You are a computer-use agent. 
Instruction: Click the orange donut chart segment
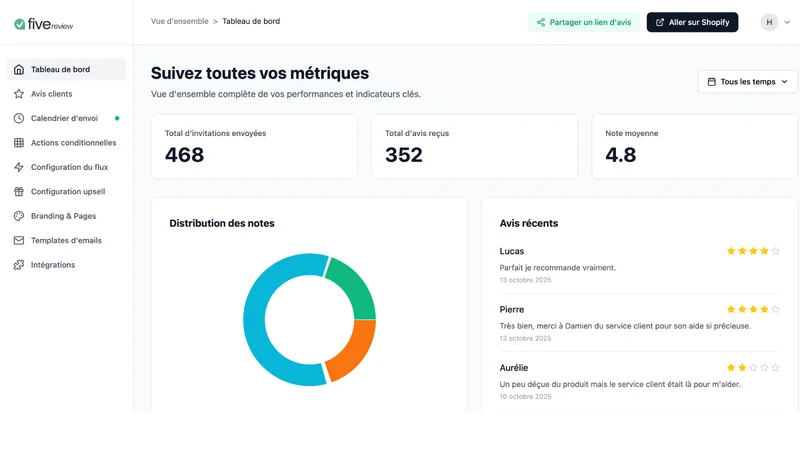tap(356, 349)
